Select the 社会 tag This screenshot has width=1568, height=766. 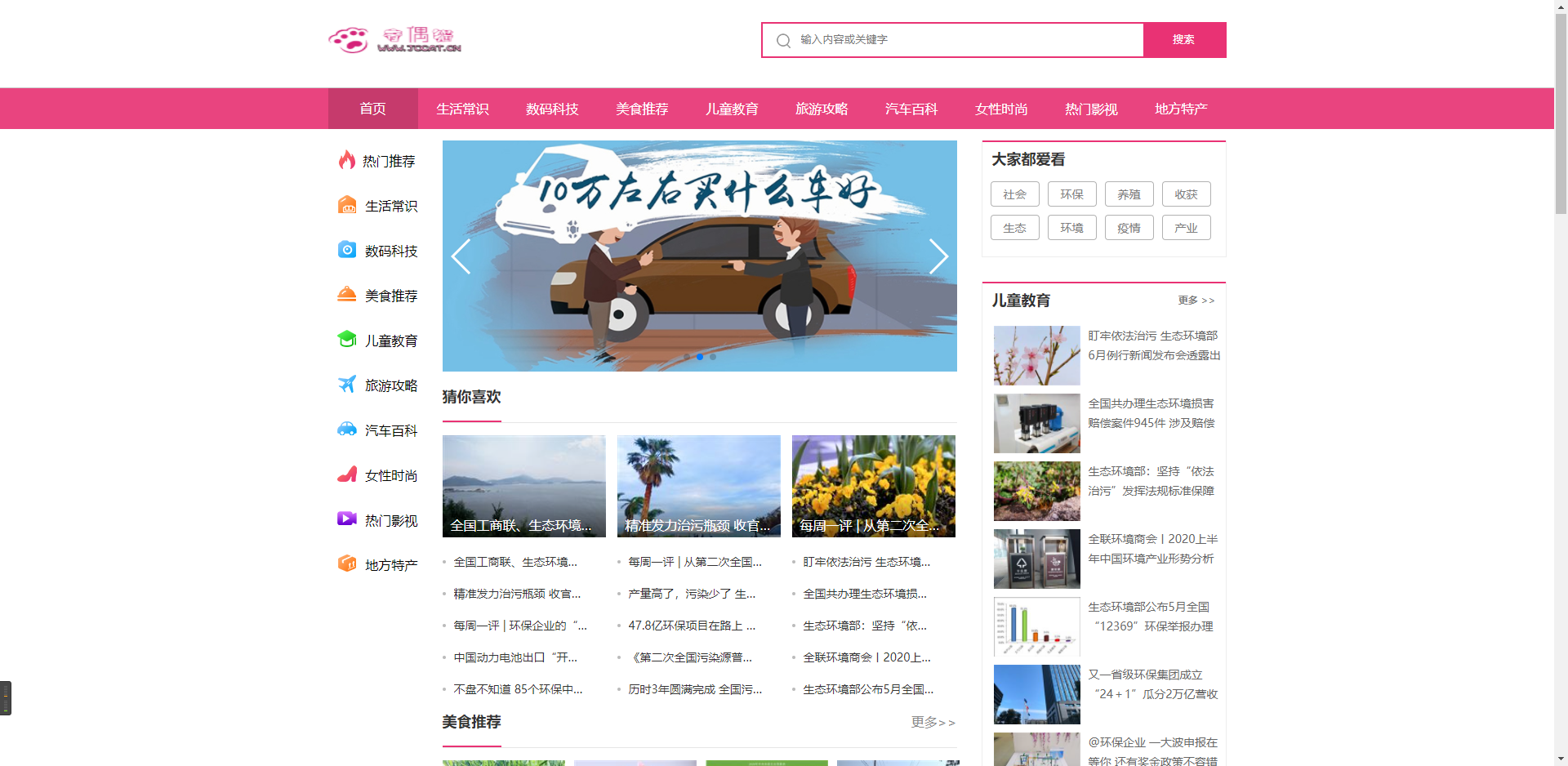point(1015,194)
